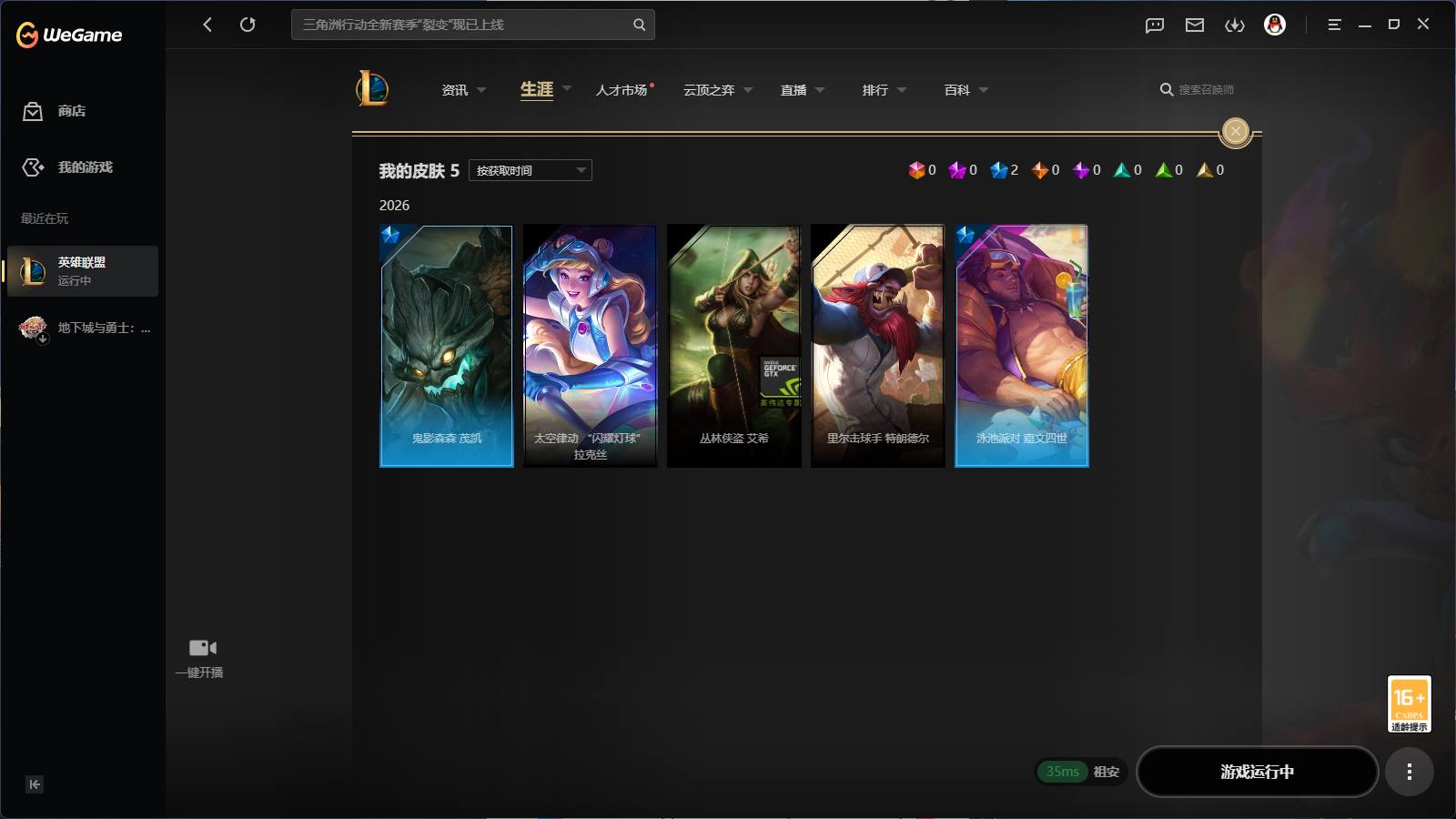Click the 一键开播 quick stream camera icon

click(202, 648)
